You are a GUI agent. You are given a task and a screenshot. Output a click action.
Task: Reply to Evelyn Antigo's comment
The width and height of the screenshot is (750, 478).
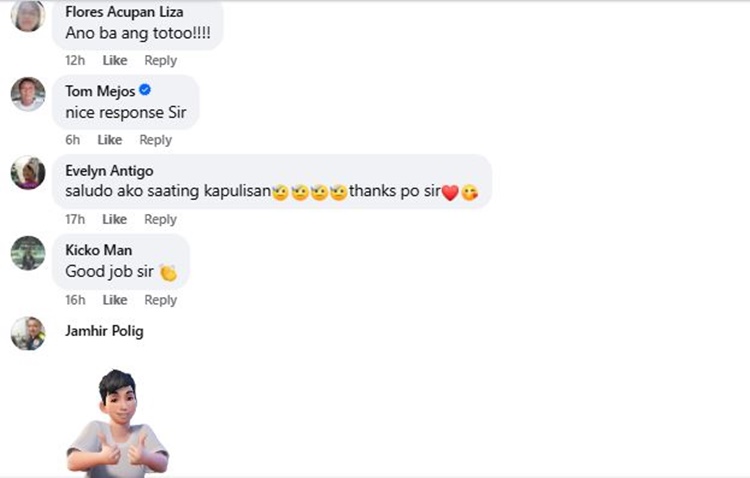pyautogui.click(x=161, y=219)
